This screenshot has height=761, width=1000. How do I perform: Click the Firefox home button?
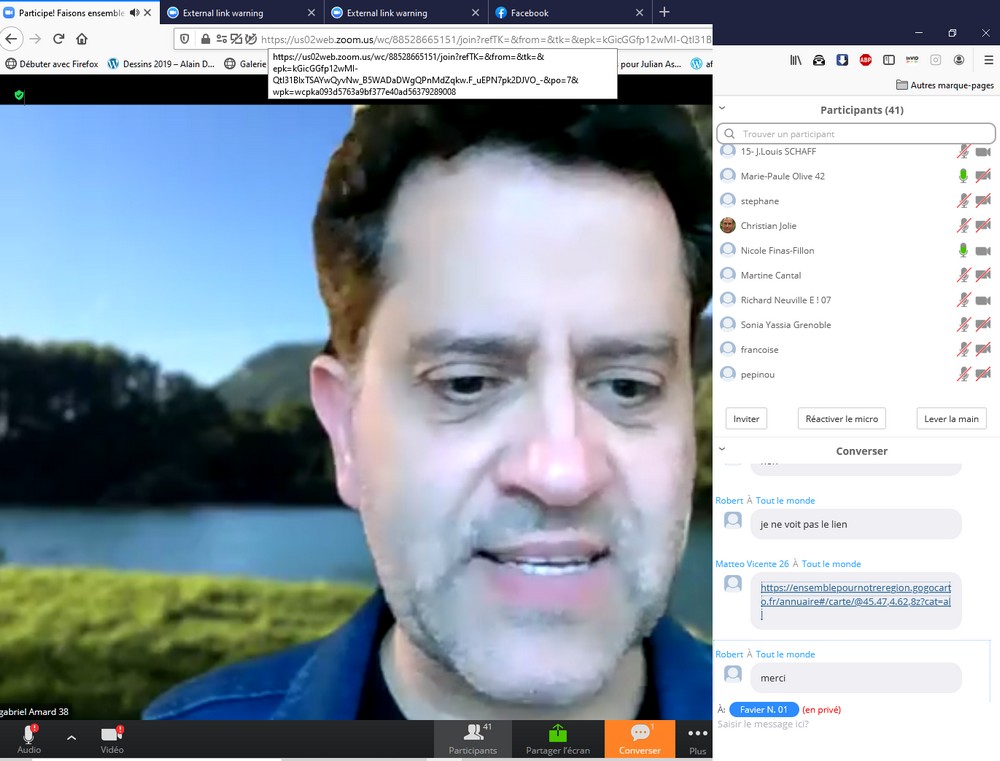point(82,39)
